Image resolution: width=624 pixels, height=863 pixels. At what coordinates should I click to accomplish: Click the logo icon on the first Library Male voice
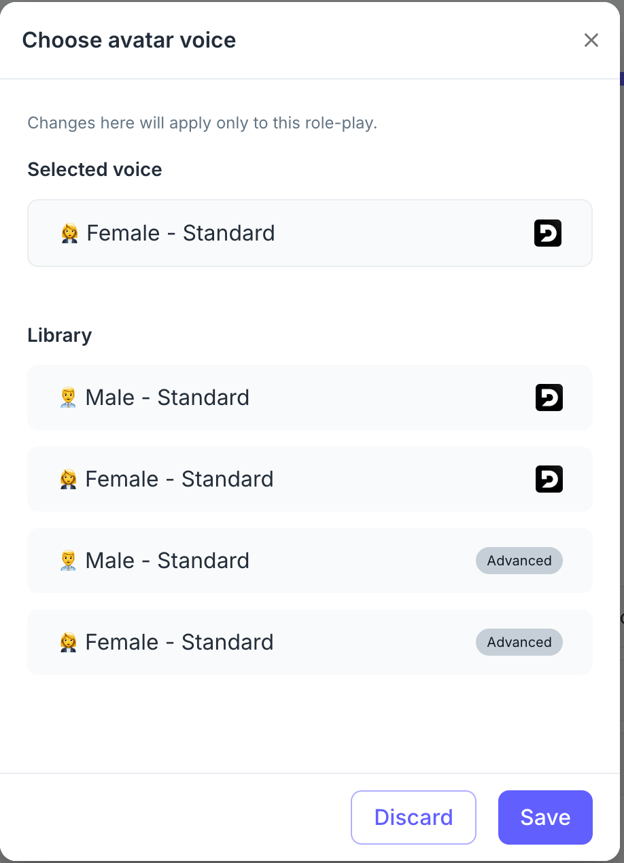coord(549,398)
